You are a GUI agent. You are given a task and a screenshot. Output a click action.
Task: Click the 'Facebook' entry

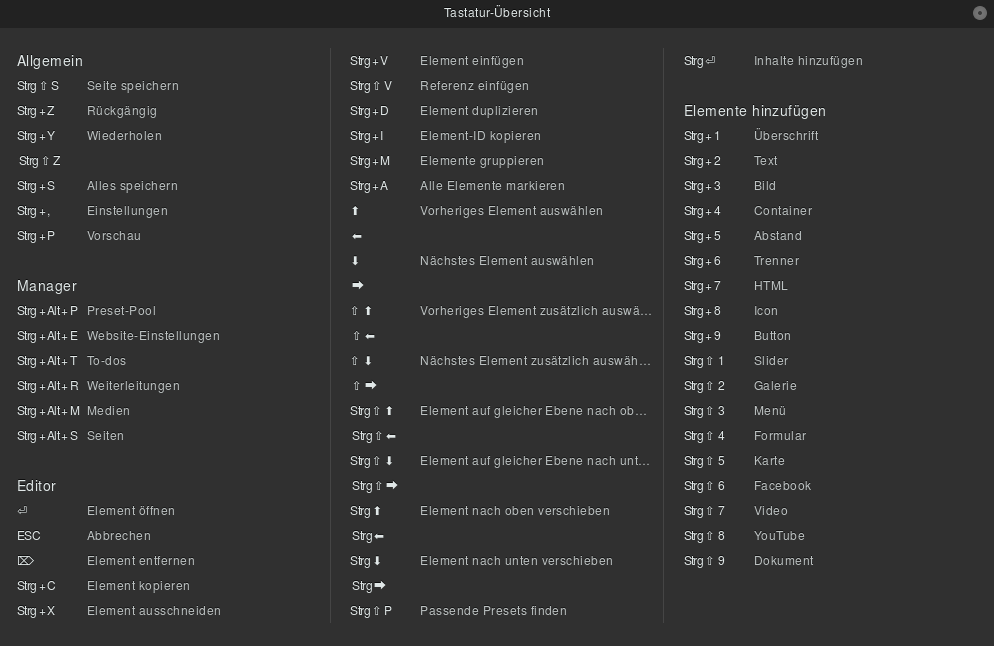click(x=782, y=486)
